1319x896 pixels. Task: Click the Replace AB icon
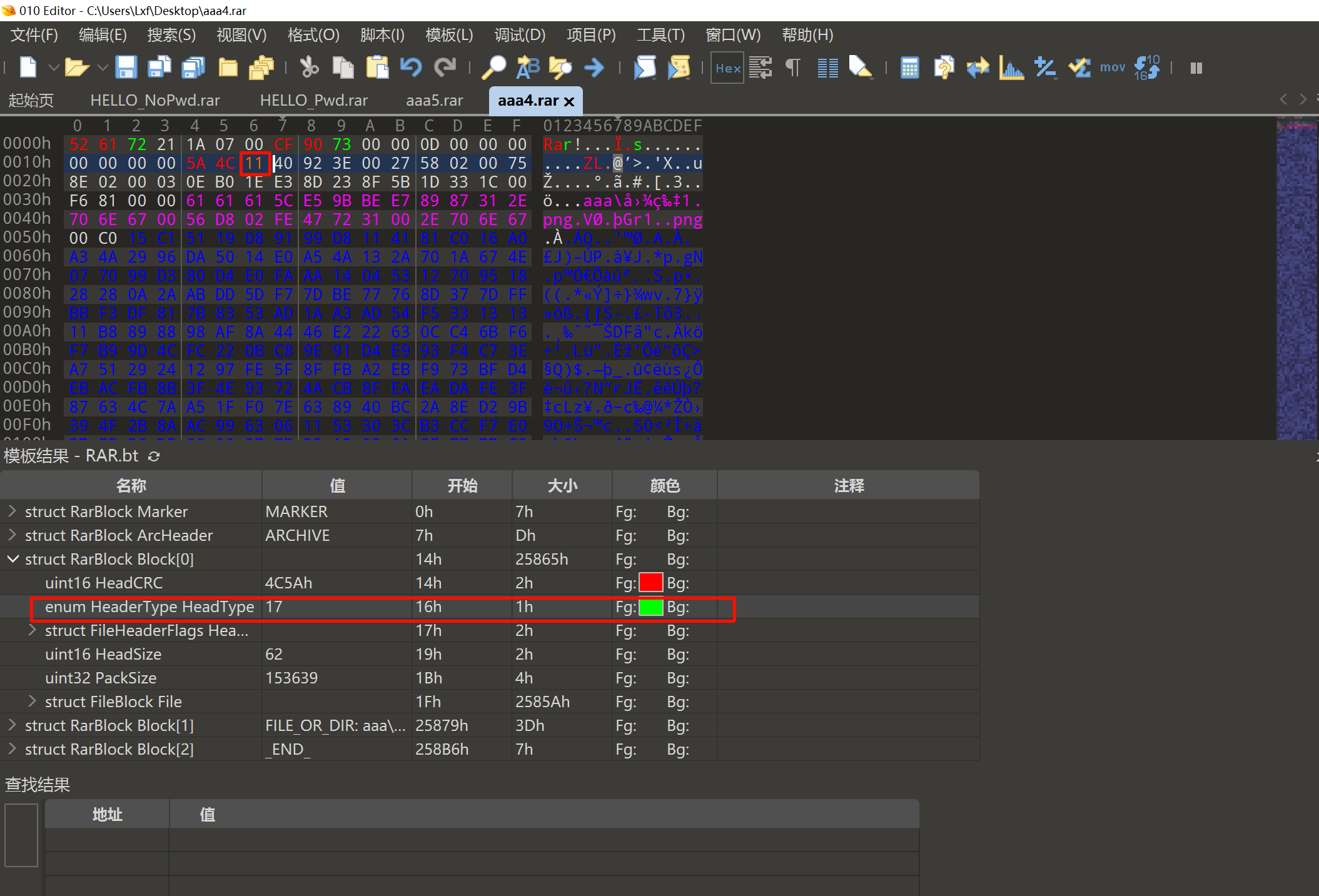click(x=527, y=68)
